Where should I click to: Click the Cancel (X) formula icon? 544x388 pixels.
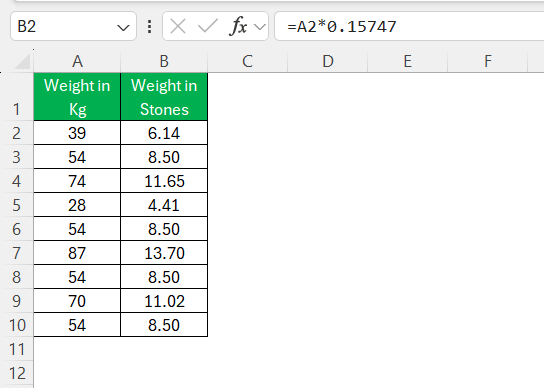coord(178,26)
